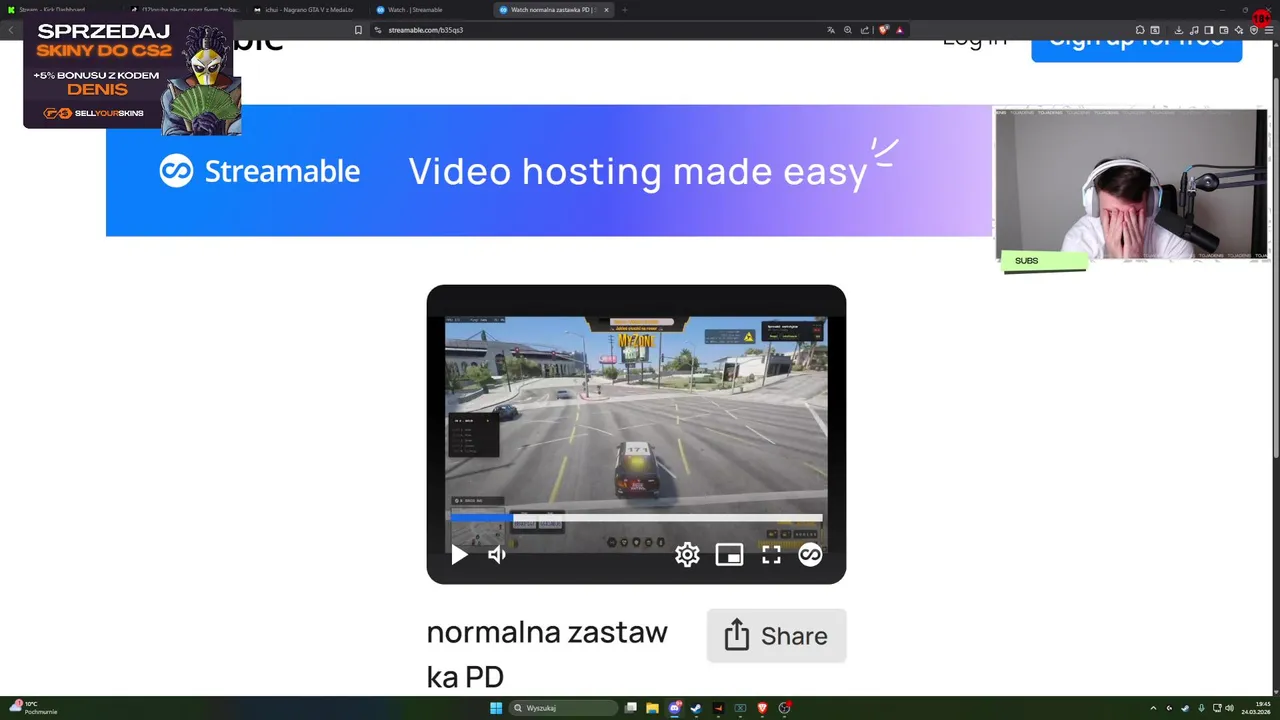1280x720 pixels.
Task: Open the Brave VPN shield icon
Action: pos(1254,30)
